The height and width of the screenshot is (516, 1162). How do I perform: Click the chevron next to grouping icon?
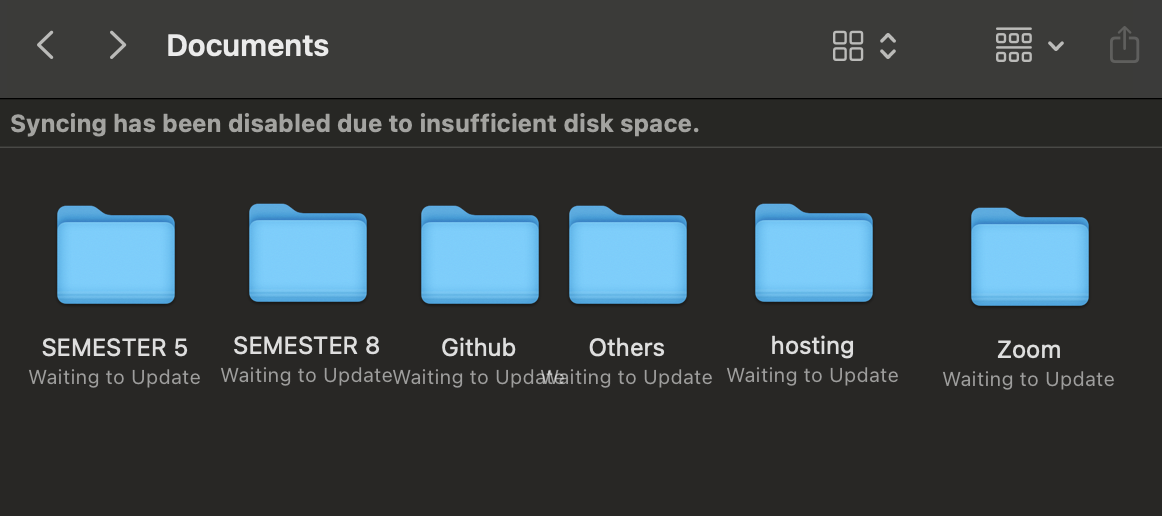pyautogui.click(x=1056, y=46)
